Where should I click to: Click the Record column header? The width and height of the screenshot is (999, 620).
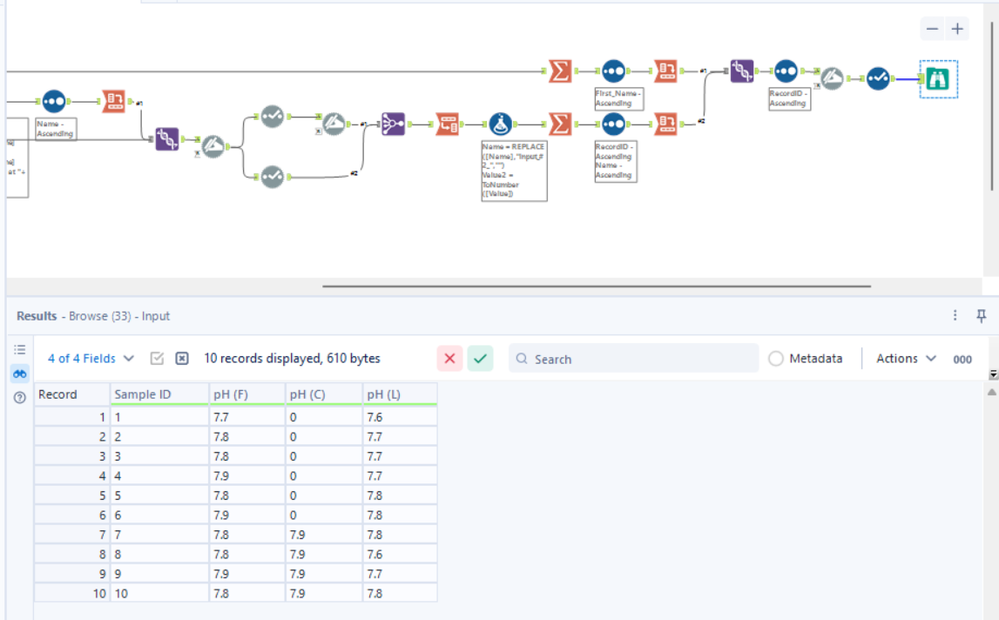pyautogui.click(x=72, y=394)
